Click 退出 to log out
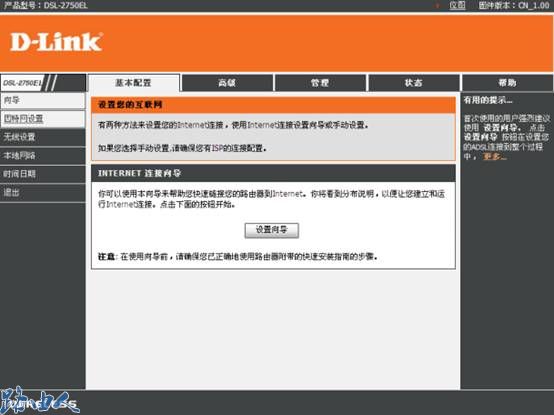Image resolution: width=554 pixels, height=415 pixels. click(x=43, y=192)
